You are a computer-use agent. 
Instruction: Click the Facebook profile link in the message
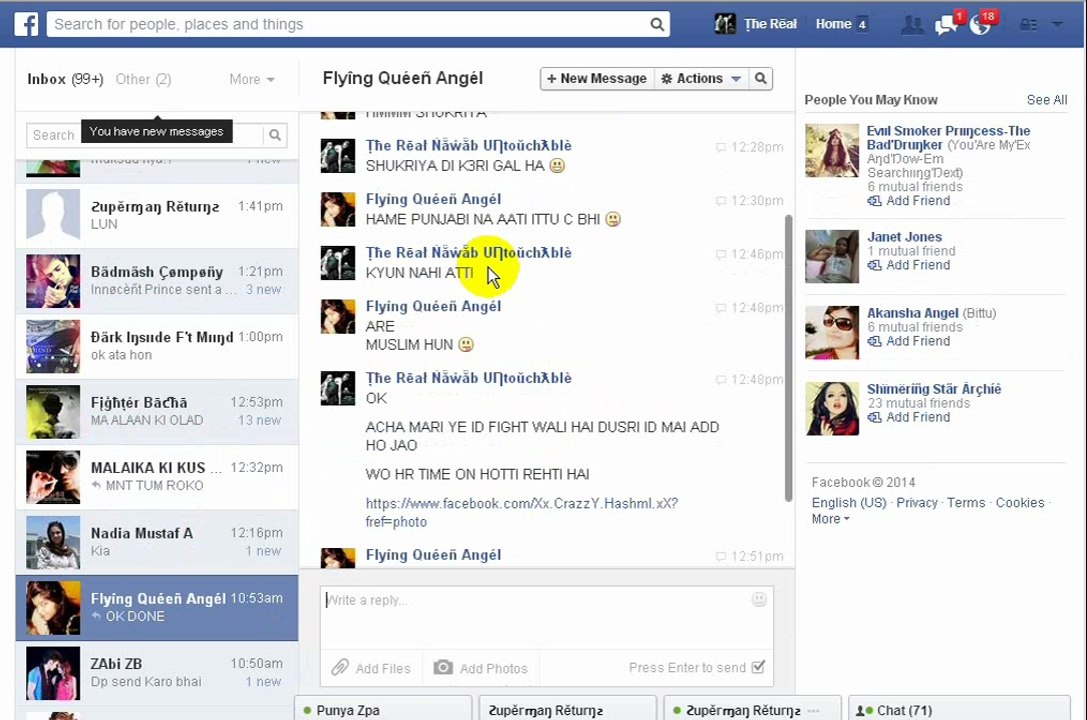pyautogui.click(x=522, y=512)
